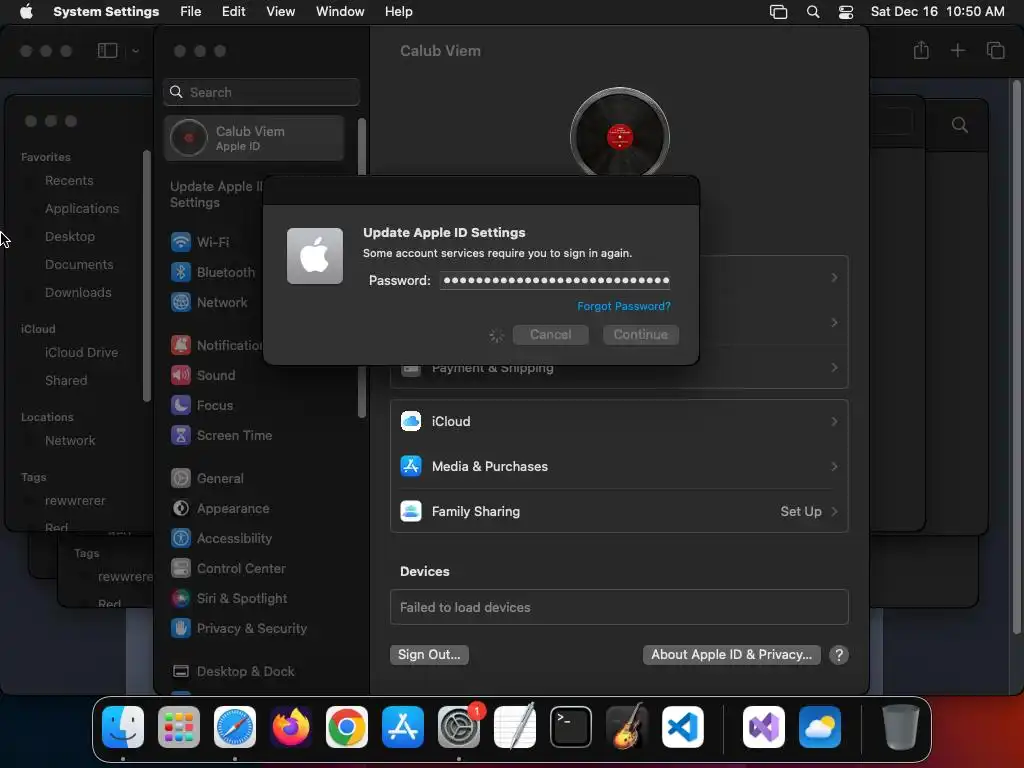Click chevron on Media & Purchases row
Viewport: 1024px width, 768px height.
coord(835,467)
